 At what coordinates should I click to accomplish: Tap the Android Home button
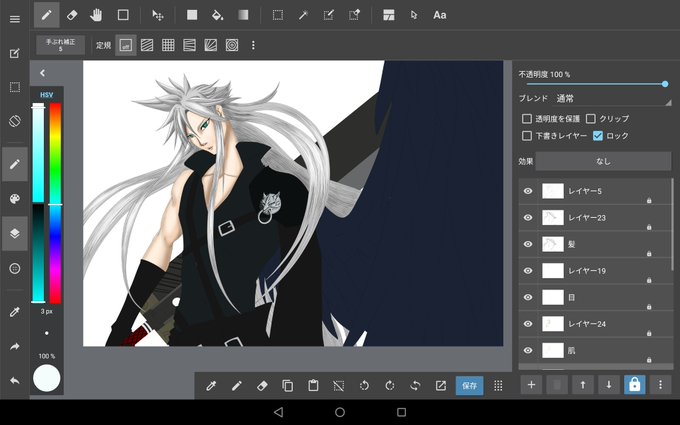340,412
